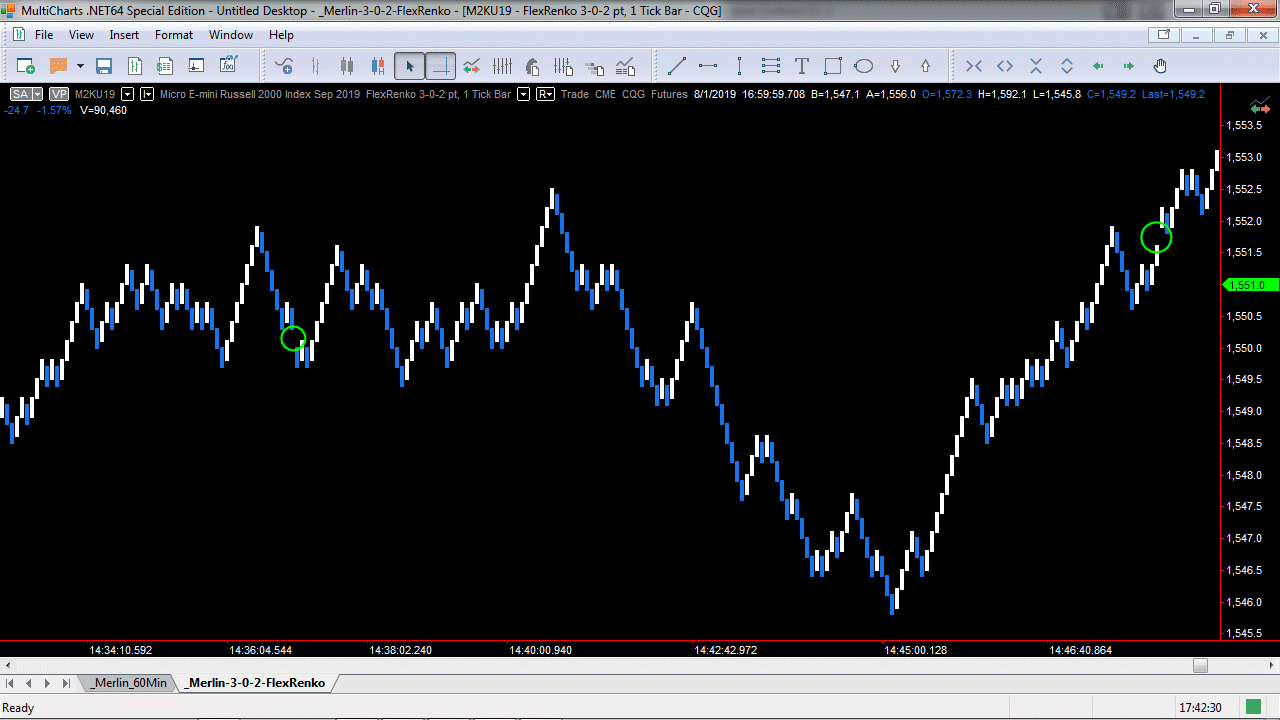
Task: Open the File menu
Action: click(x=44, y=35)
